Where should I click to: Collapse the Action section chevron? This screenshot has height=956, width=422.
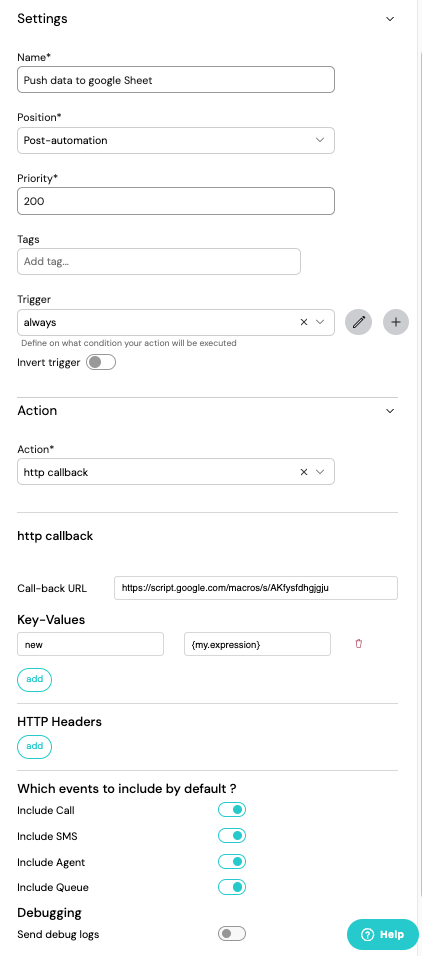coord(390,411)
